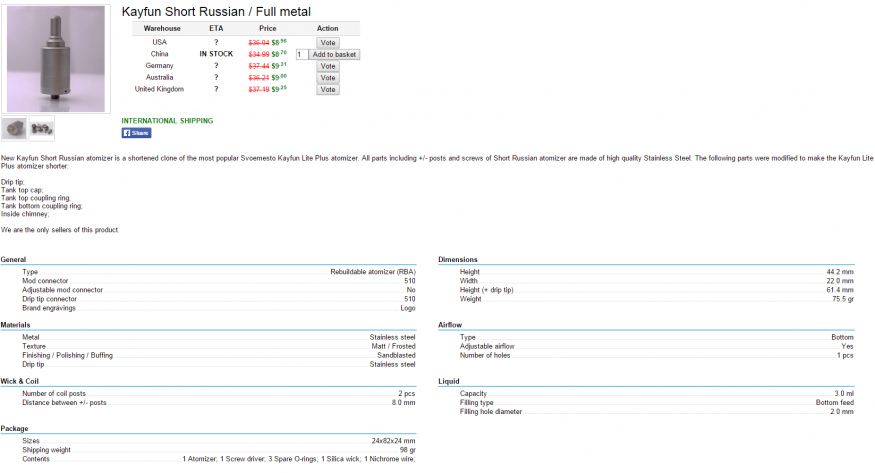Click the USA row price
Viewport: 875px width, 473px height.
pyautogui.click(x=267, y=42)
